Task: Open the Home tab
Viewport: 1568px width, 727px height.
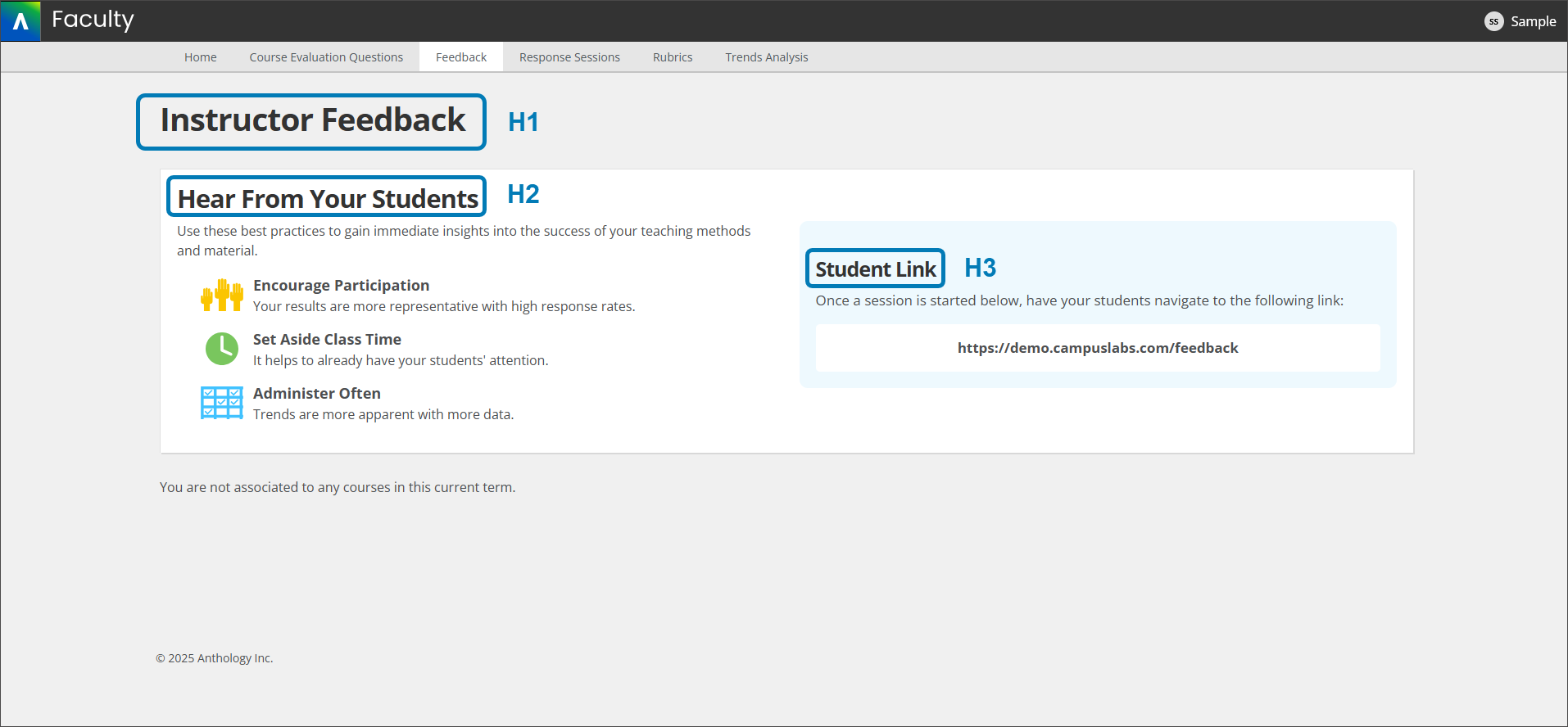Action: (x=201, y=57)
